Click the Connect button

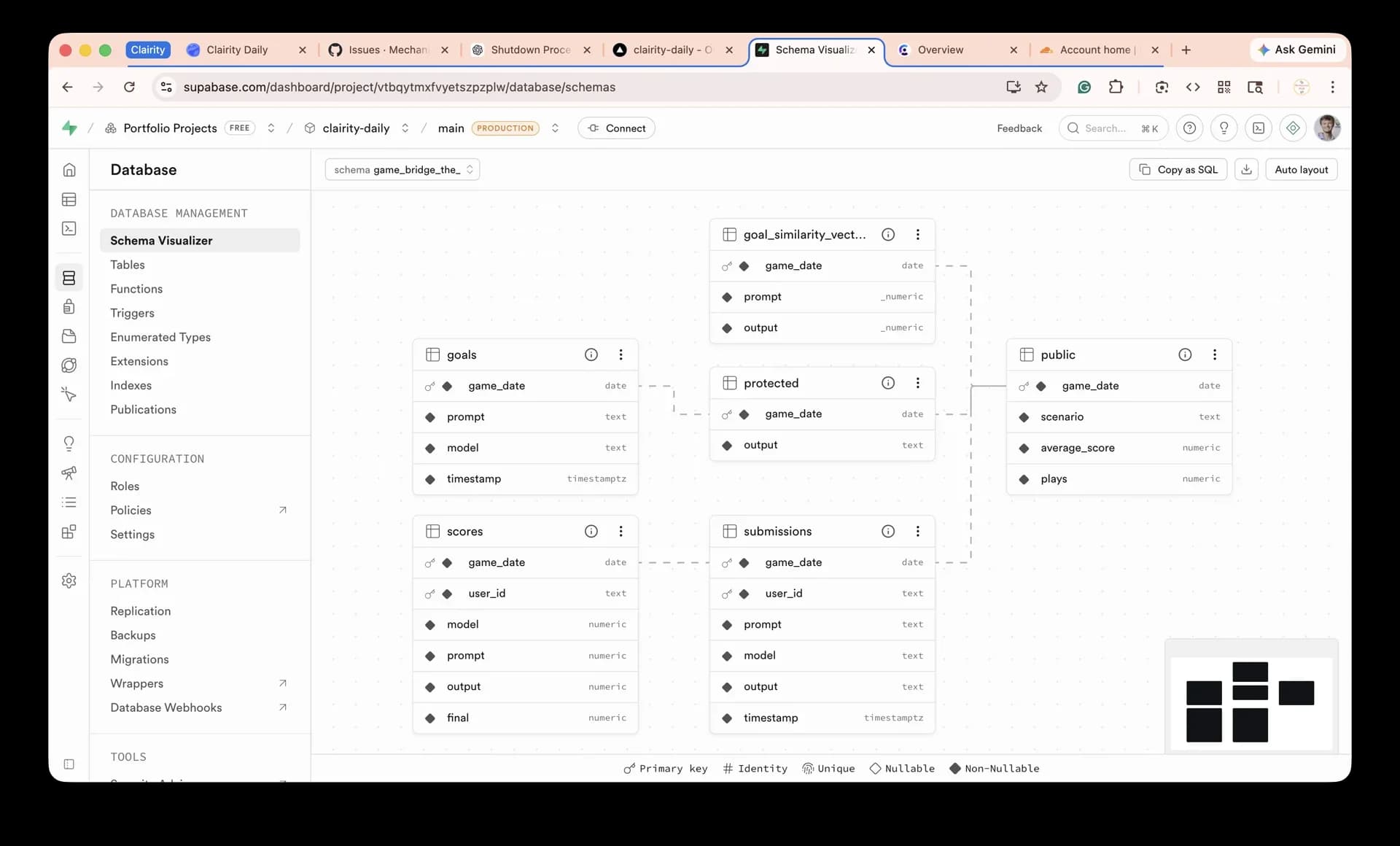pyautogui.click(x=616, y=128)
